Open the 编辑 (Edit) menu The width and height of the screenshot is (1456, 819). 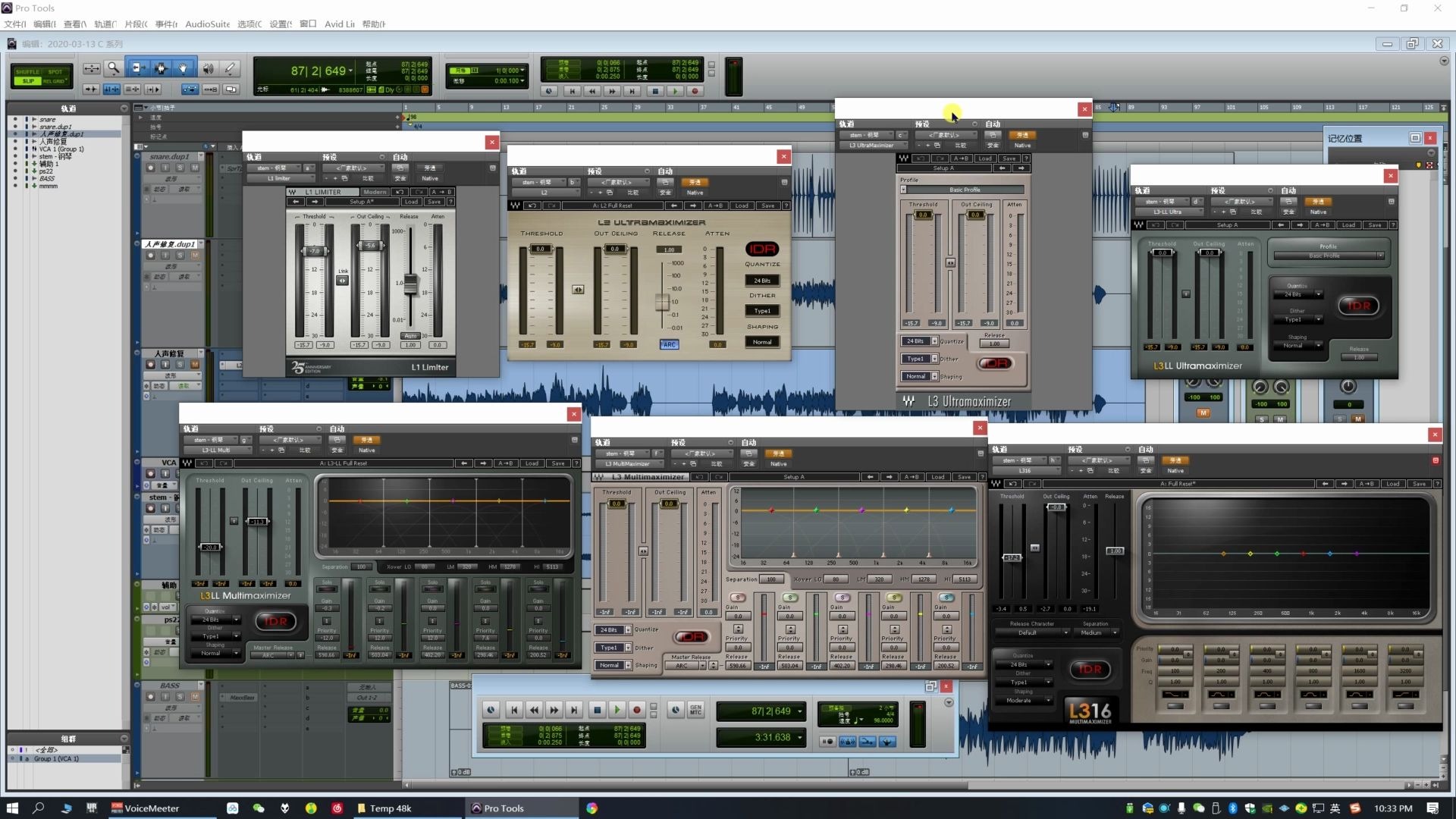click(x=44, y=24)
